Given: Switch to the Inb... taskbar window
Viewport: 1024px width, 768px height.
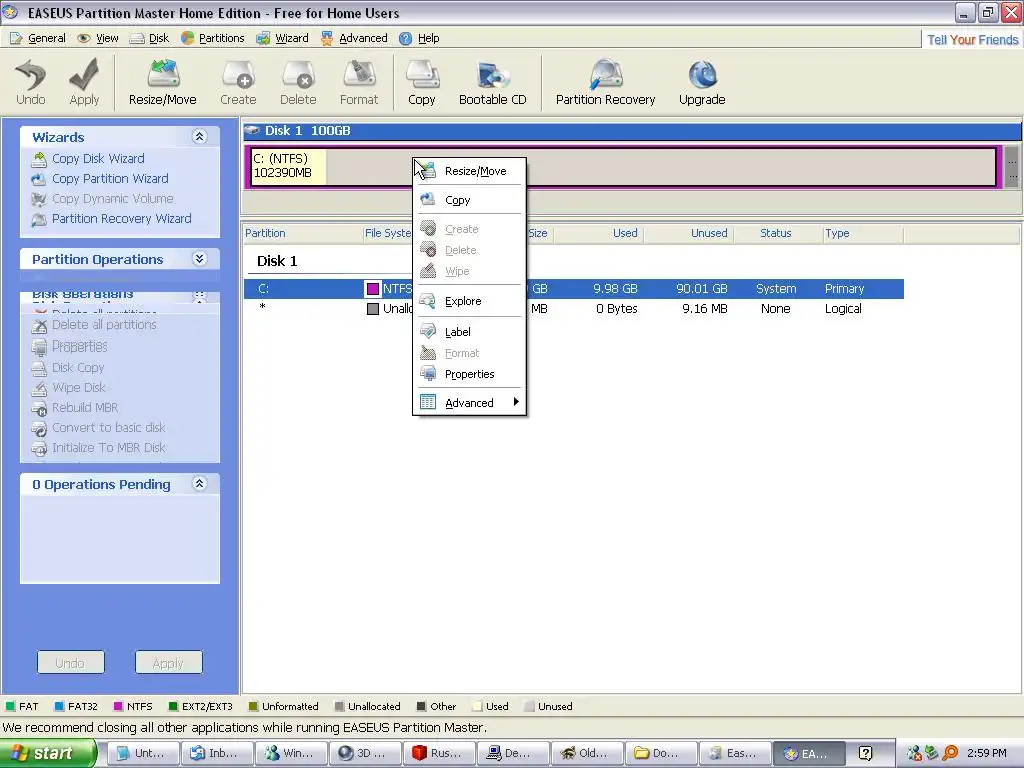Looking at the screenshot, I should (x=216, y=753).
